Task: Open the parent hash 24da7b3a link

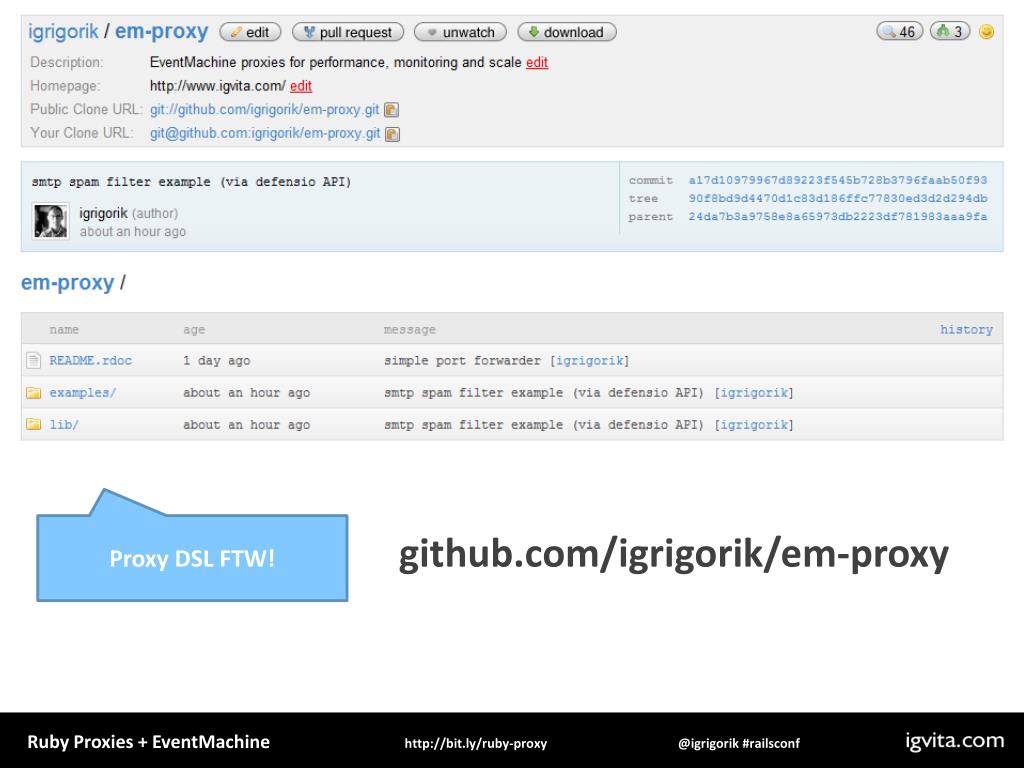Action: [x=838, y=216]
